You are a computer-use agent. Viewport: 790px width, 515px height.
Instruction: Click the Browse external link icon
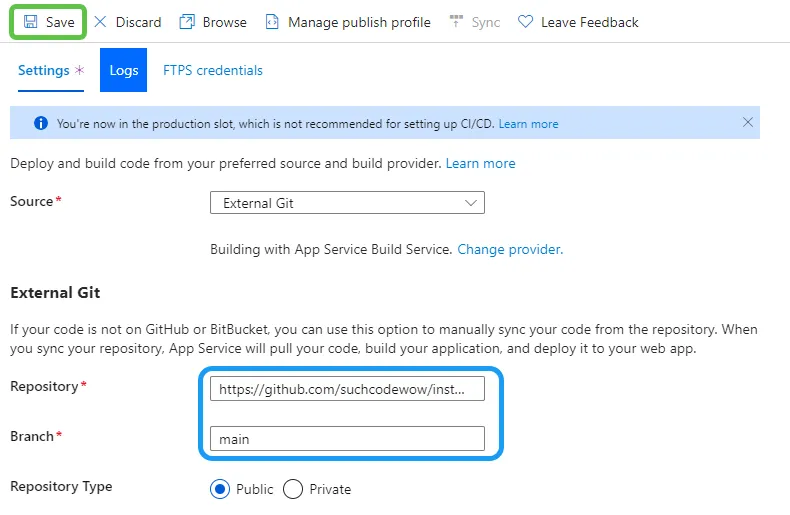187,22
